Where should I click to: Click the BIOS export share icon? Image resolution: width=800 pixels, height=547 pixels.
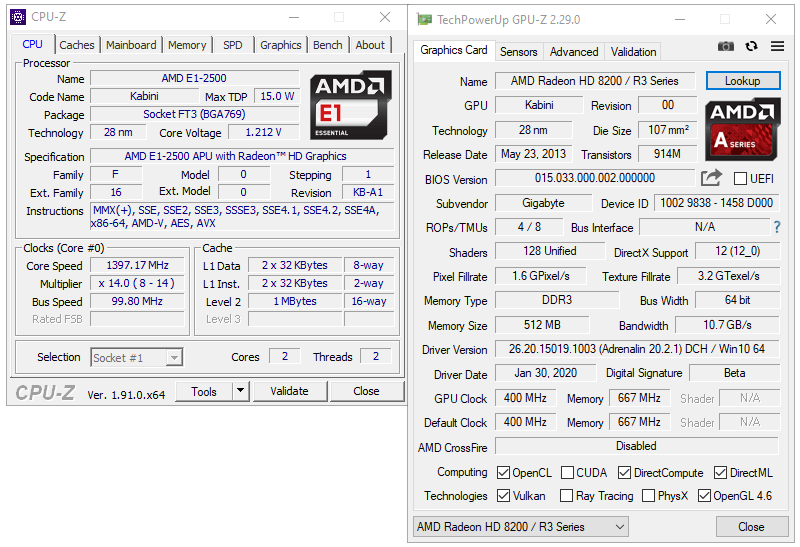(x=711, y=178)
